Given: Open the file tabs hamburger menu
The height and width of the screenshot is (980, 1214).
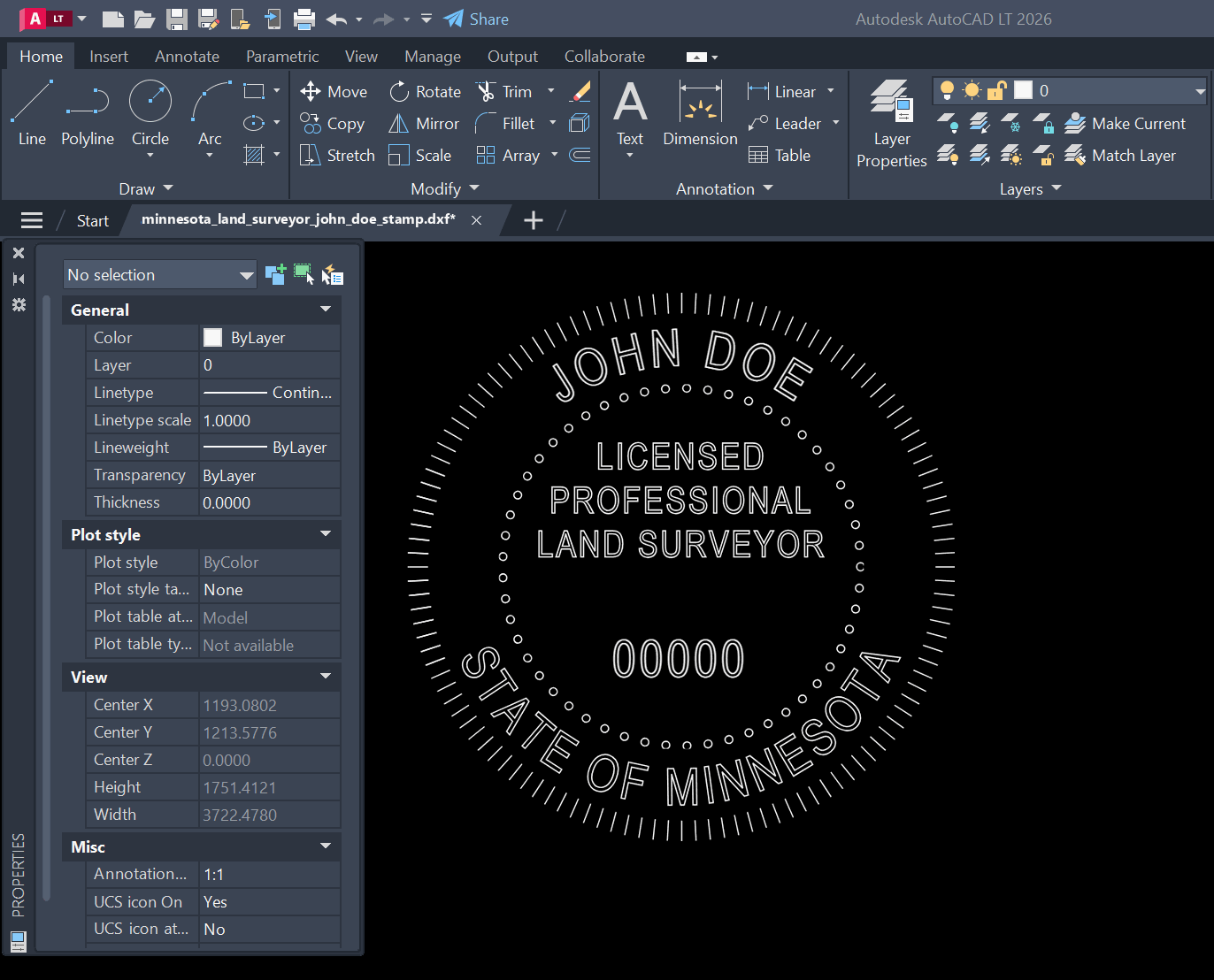Looking at the screenshot, I should pos(32,220).
